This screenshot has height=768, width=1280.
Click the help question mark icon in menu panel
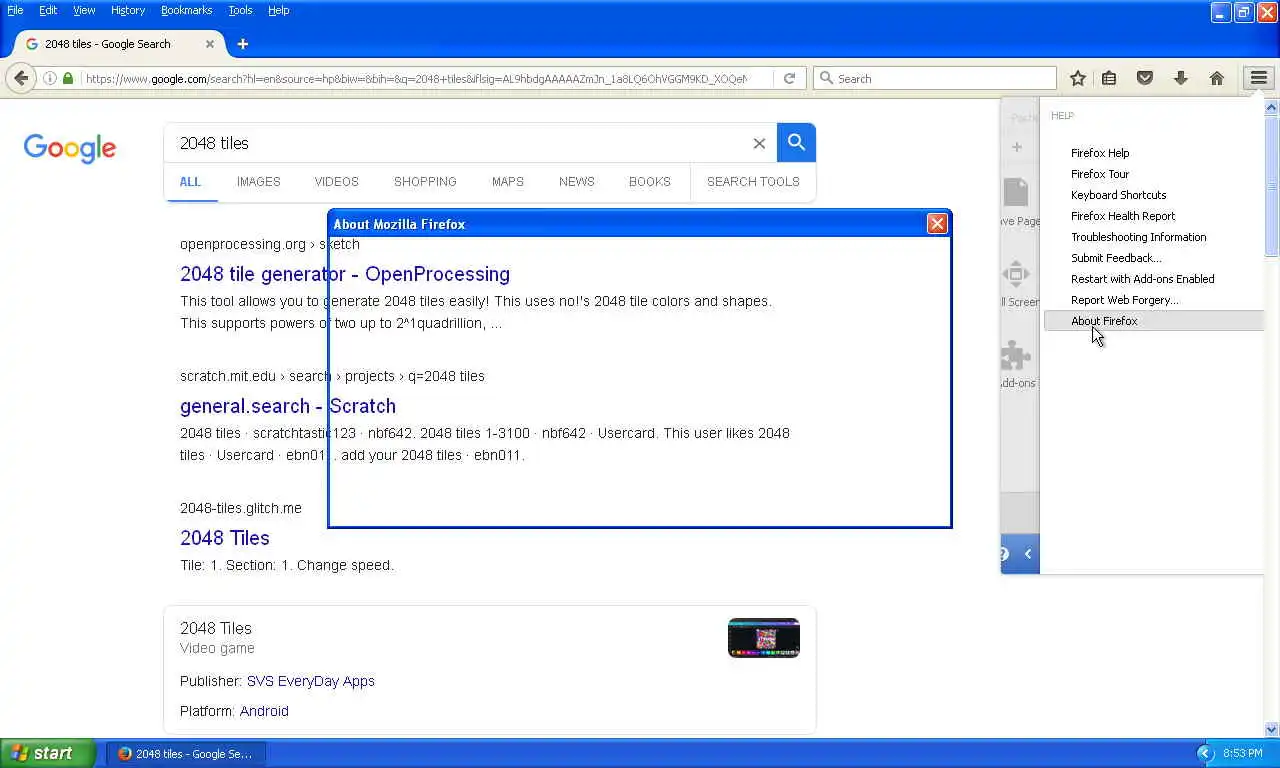click(x=1004, y=554)
